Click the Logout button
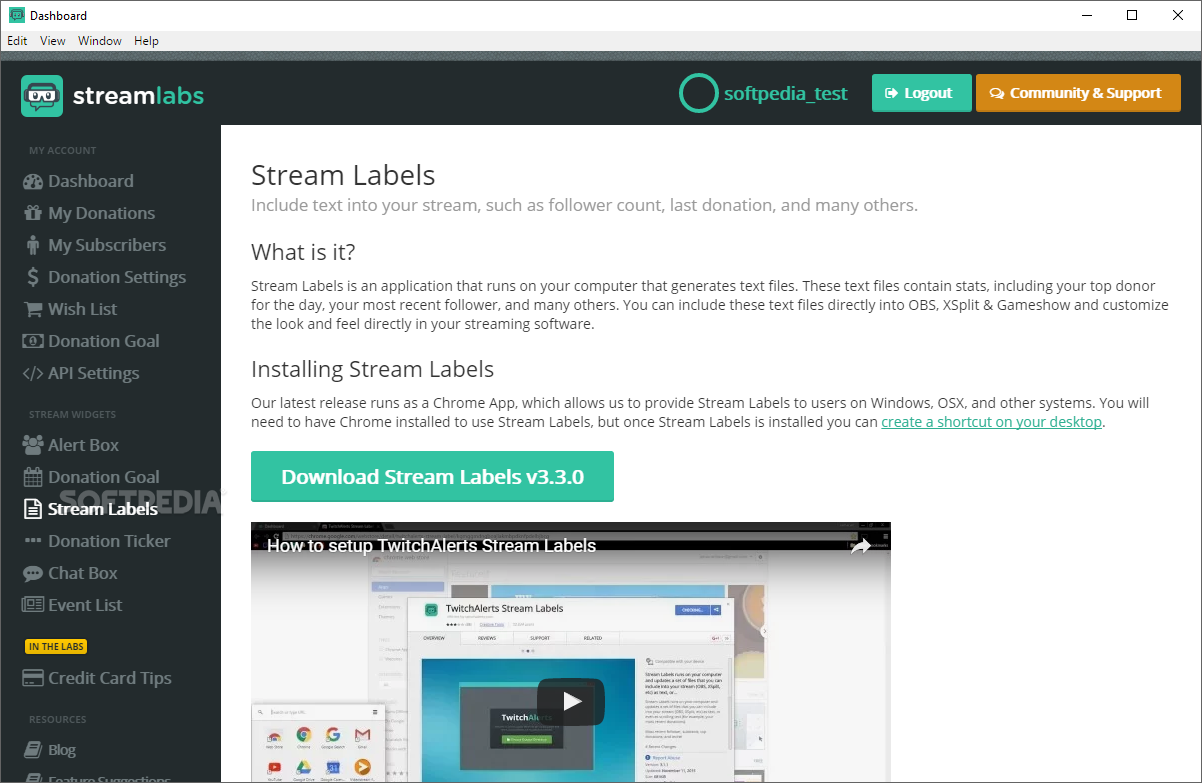 tap(921, 93)
